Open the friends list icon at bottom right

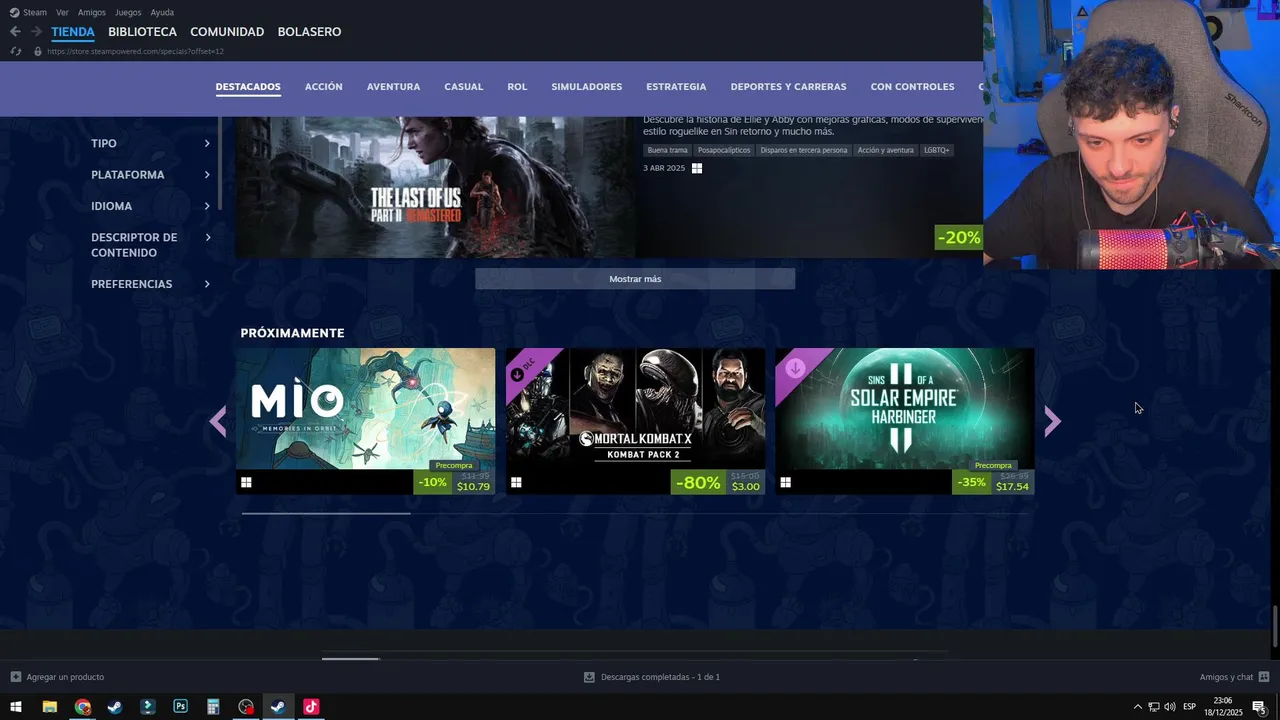1264,677
